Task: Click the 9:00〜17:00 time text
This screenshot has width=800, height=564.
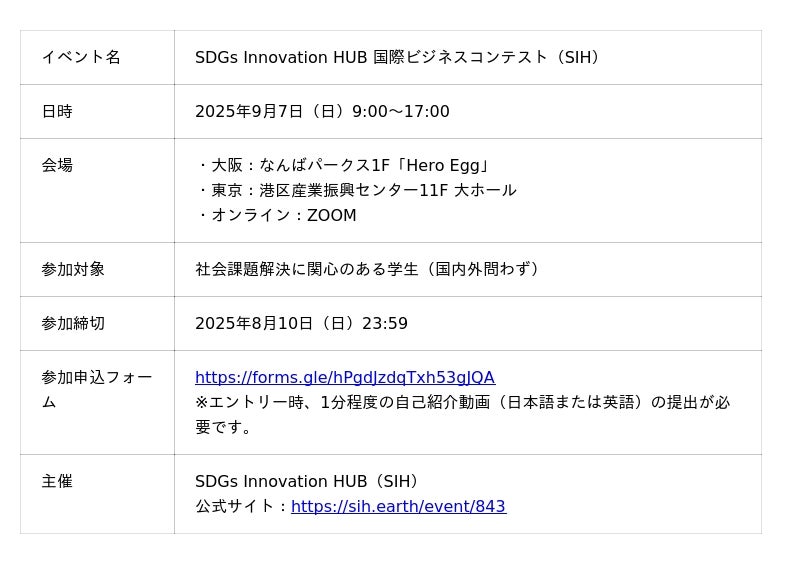Action: (401, 112)
